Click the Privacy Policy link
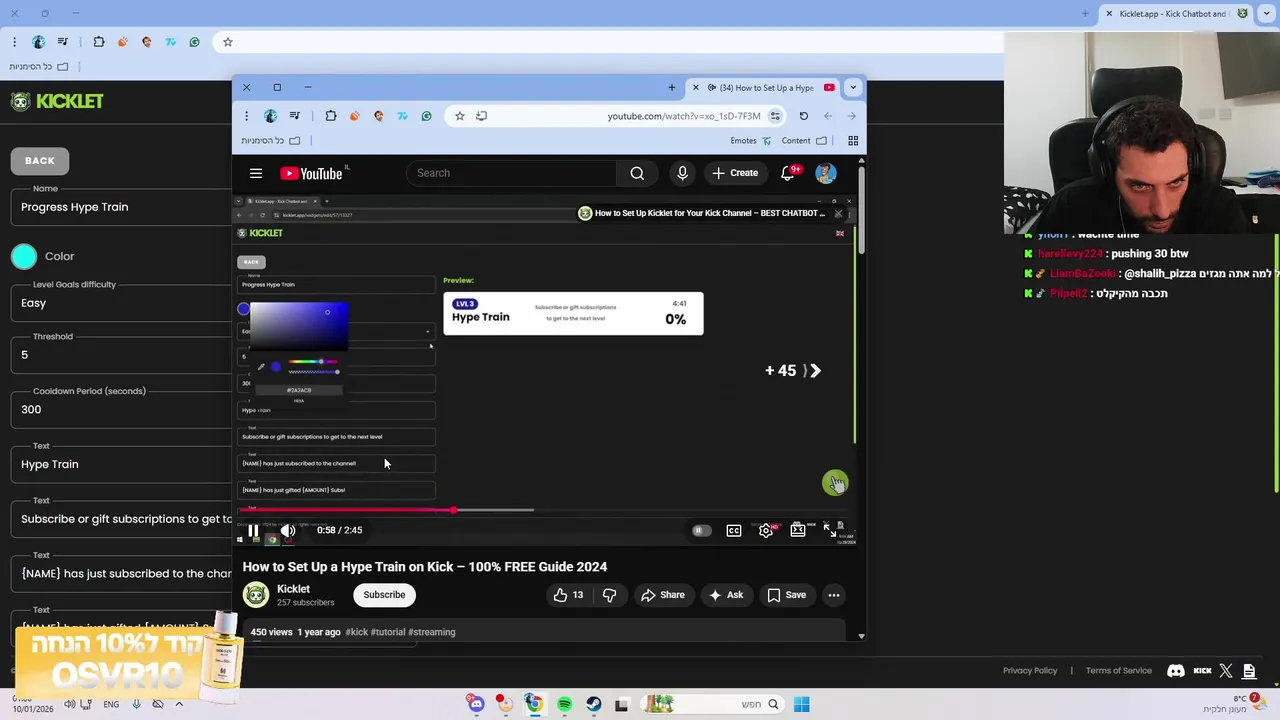This screenshot has width=1280, height=720. [x=1030, y=671]
